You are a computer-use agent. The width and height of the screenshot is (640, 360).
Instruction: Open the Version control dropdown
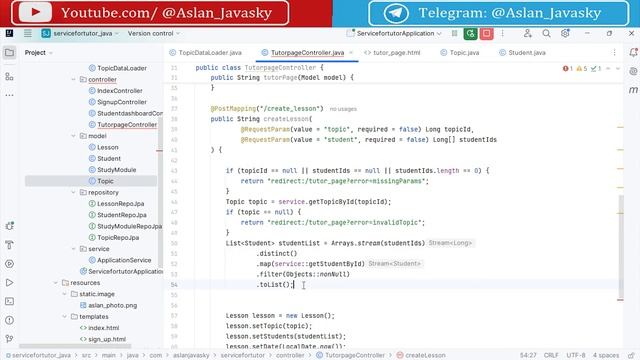click(x=153, y=33)
